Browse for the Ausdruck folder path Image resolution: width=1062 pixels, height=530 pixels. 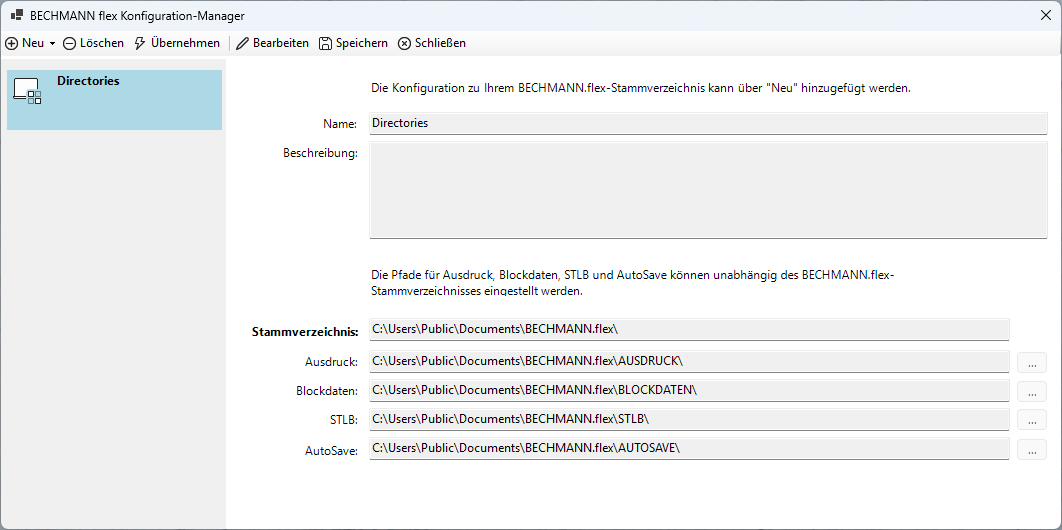click(x=1031, y=362)
